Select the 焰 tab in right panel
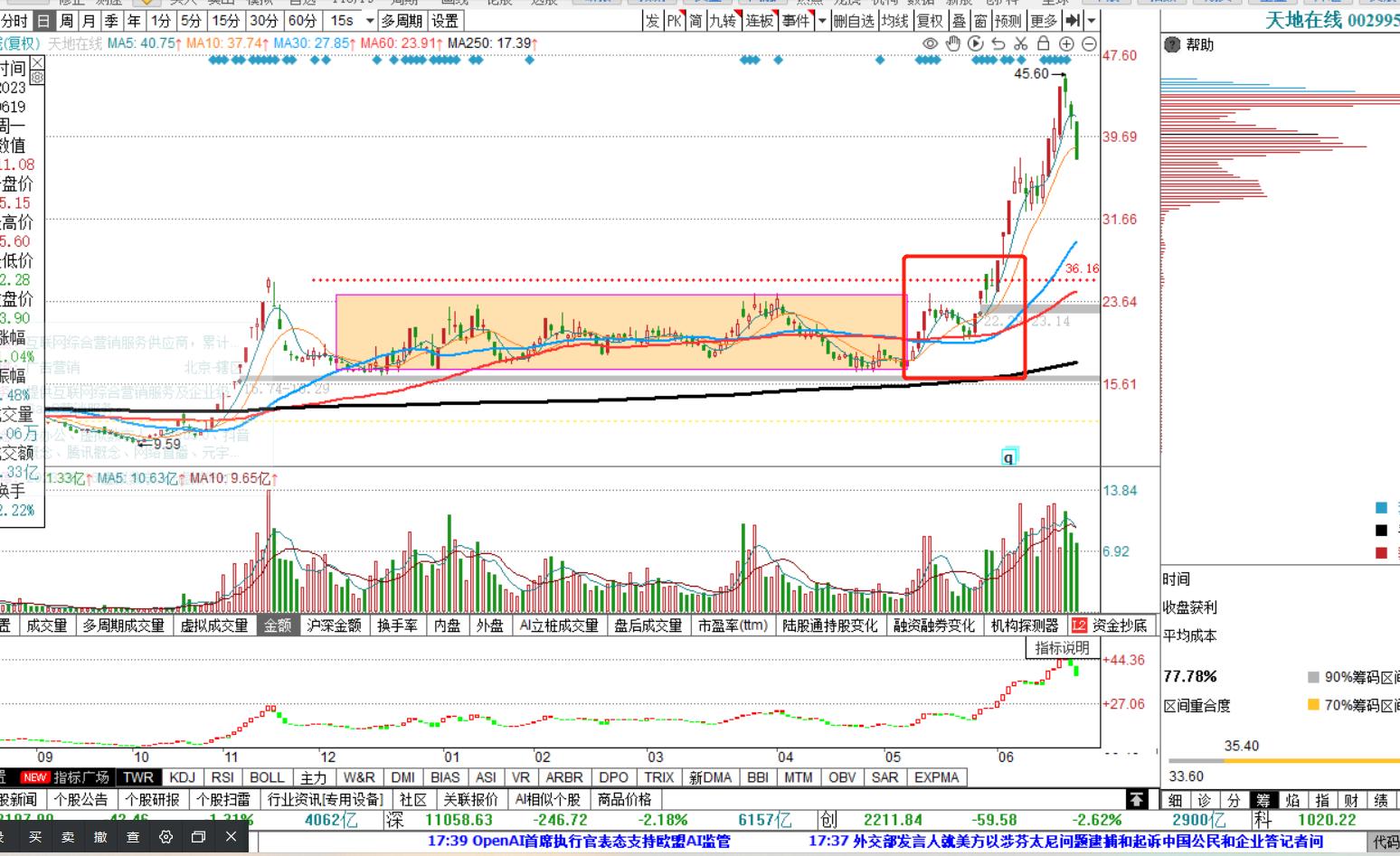Image resolution: width=1400 pixels, height=856 pixels. pos(1293,800)
